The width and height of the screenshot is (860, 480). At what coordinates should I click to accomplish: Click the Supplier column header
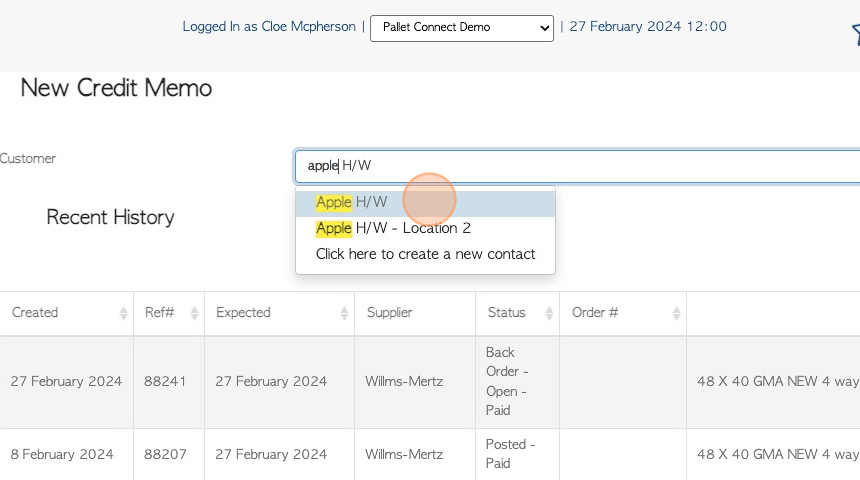pyautogui.click(x=389, y=313)
